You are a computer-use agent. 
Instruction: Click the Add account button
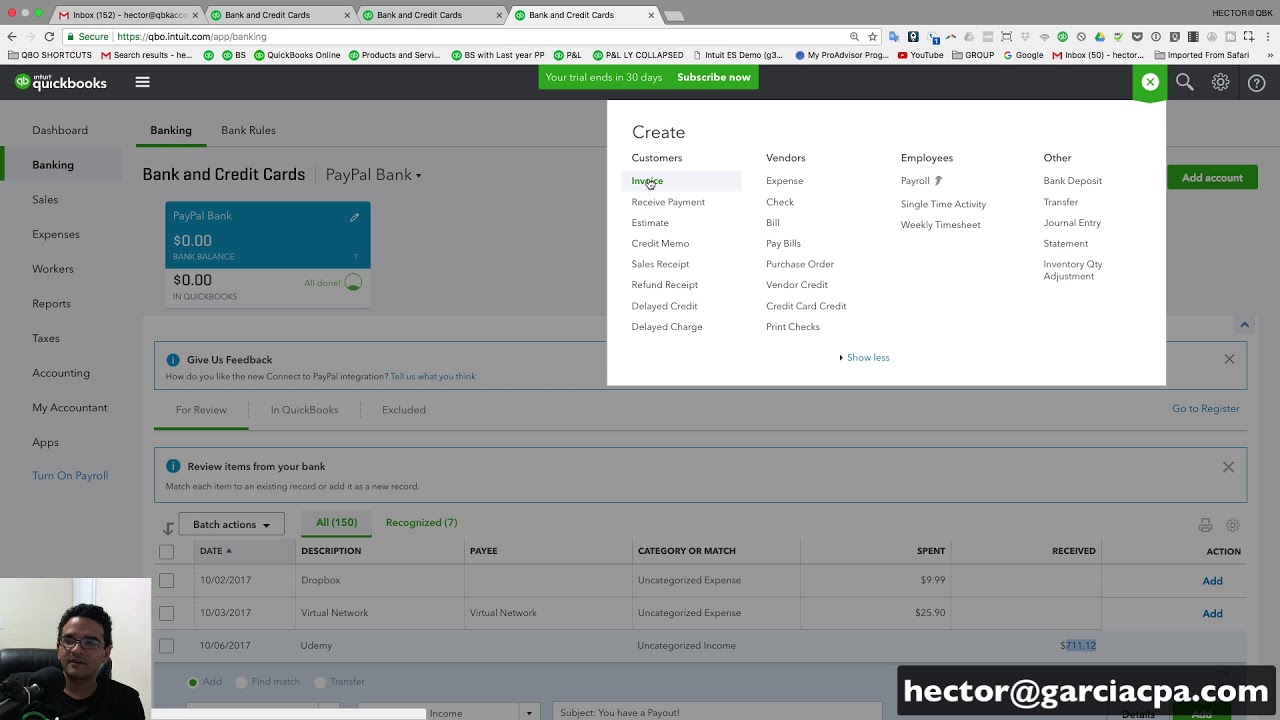(1212, 178)
